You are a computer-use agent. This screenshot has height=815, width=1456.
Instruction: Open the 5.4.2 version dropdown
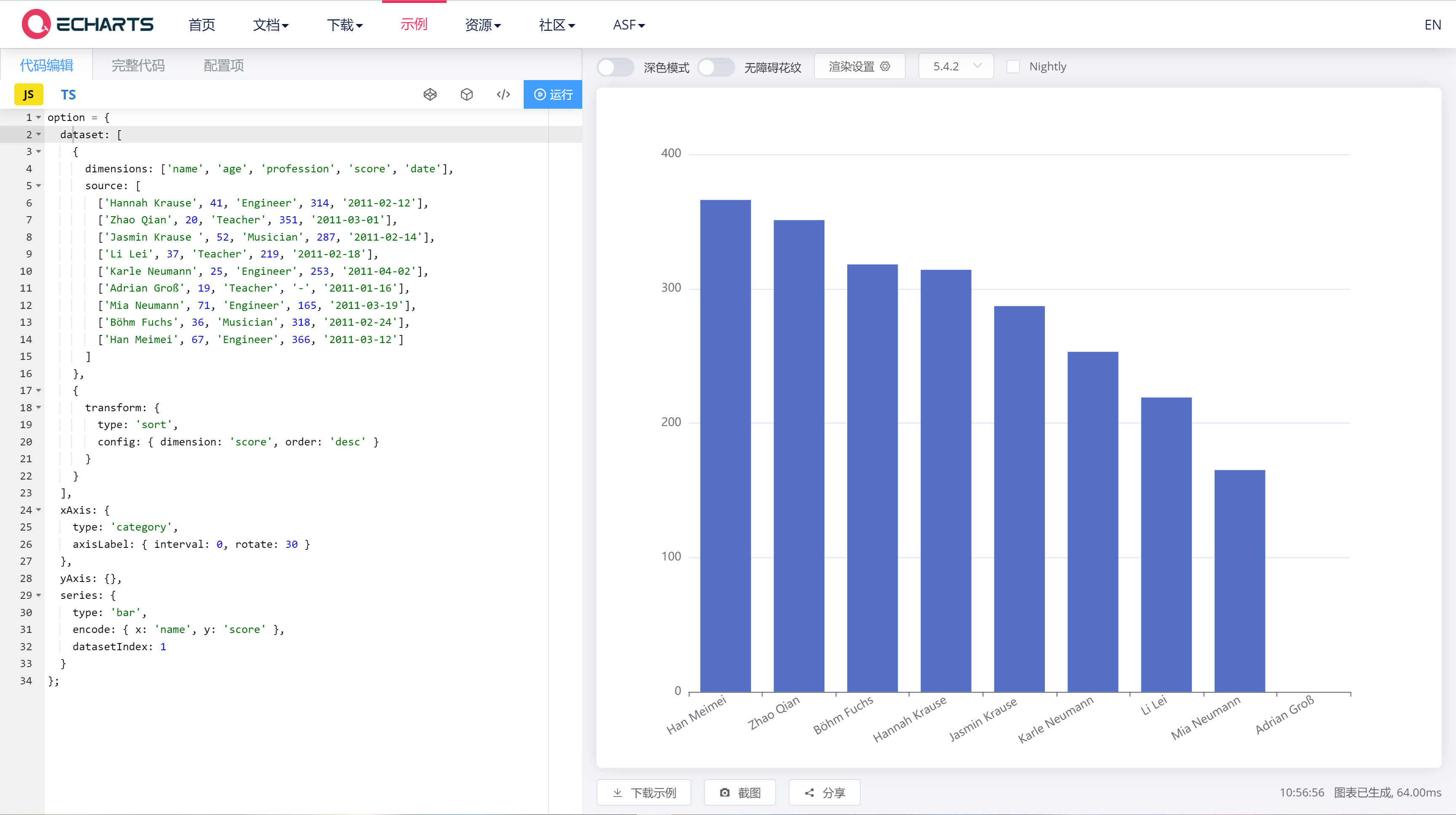[x=956, y=67]
